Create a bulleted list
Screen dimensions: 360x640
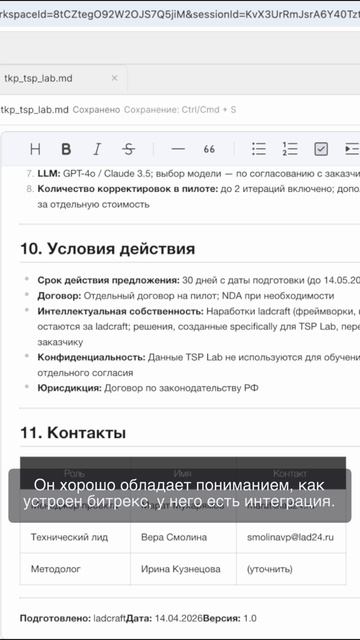point(259,149)
